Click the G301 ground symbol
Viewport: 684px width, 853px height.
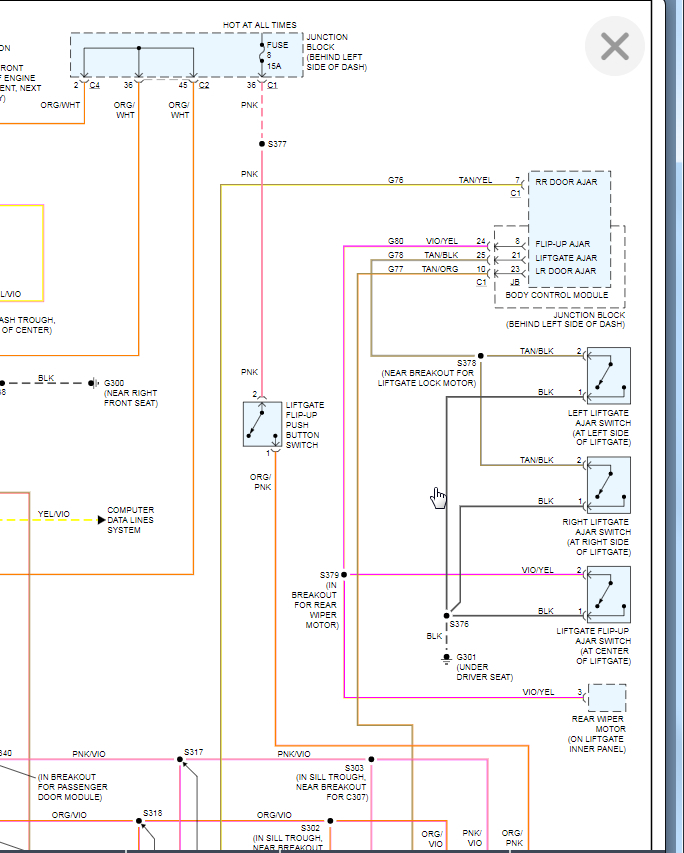pyautogui.click(x=446, y=657)
